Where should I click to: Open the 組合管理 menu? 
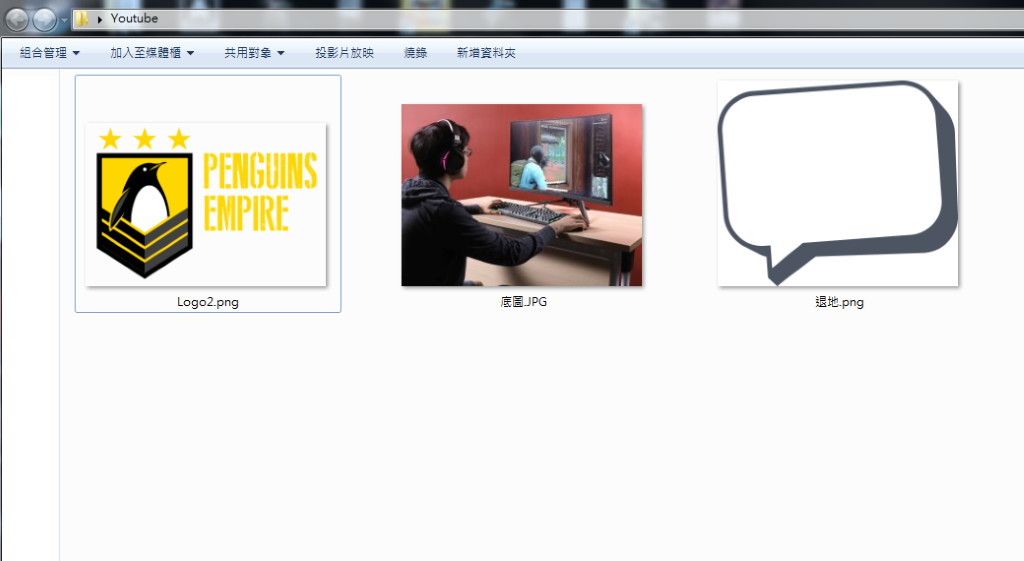pyautogui.click(x=50, y=53)
